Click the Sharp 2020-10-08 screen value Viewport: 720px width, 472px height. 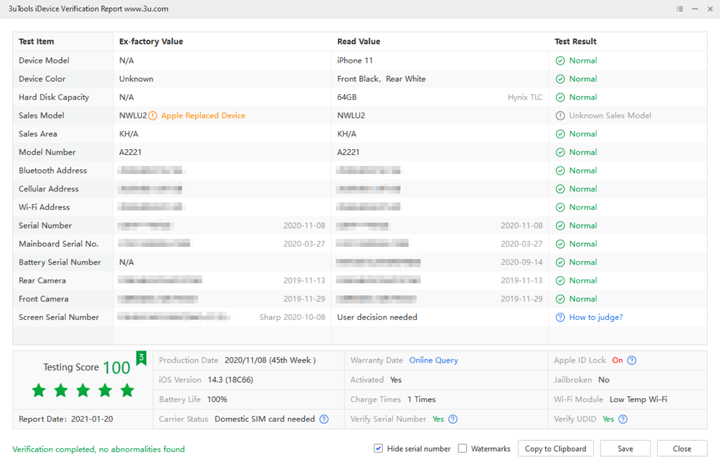point(292,317)
